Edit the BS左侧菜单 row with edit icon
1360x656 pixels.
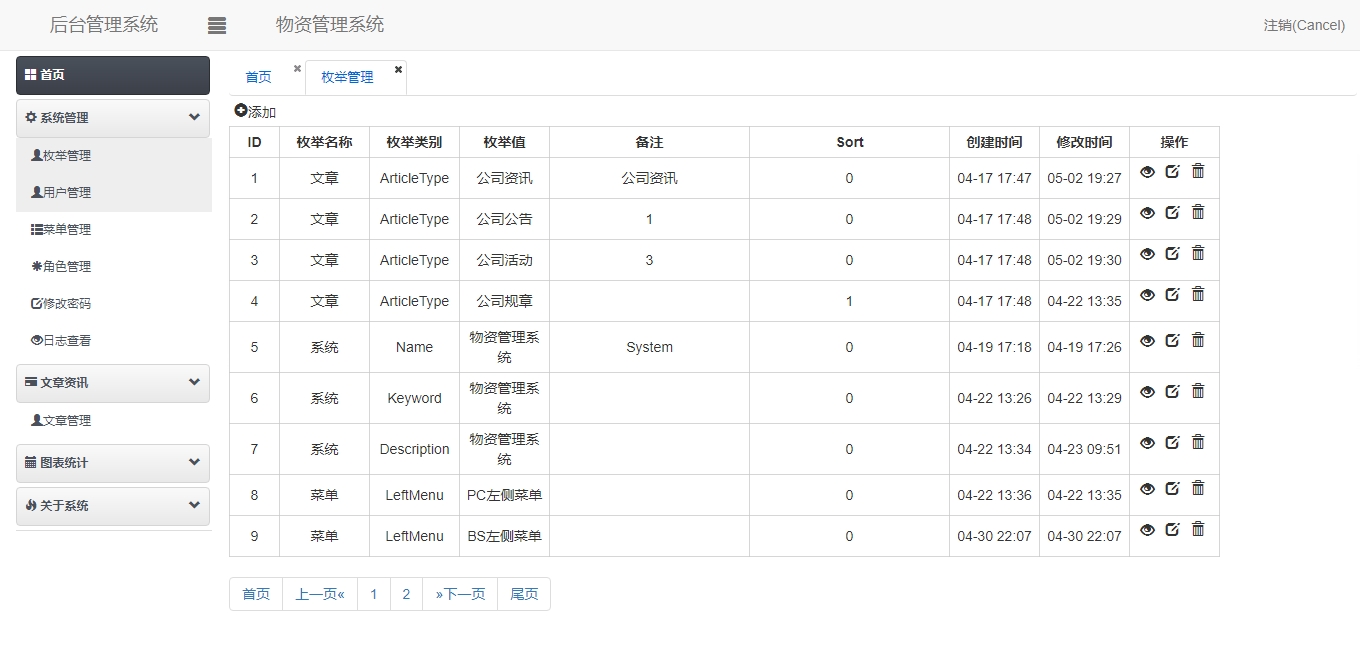click(x=1172, y=529)
